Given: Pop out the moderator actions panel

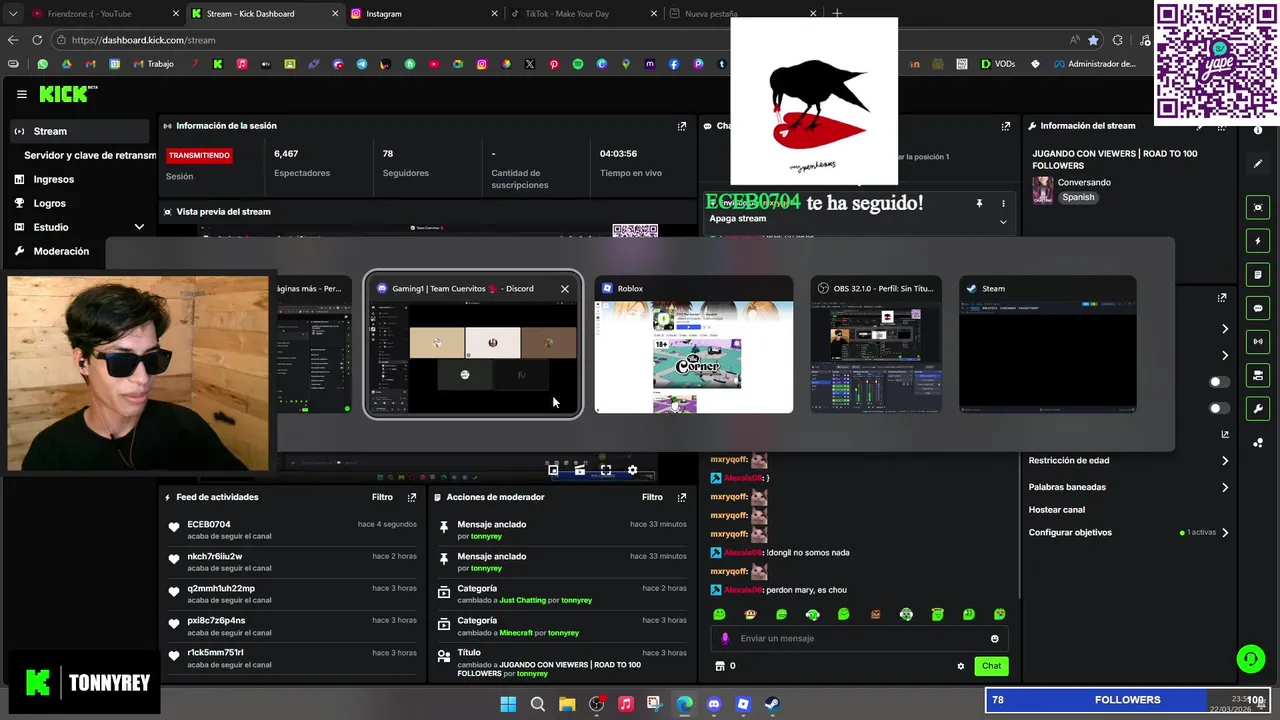Looking at the screenshot, I should tap(682, 497).
